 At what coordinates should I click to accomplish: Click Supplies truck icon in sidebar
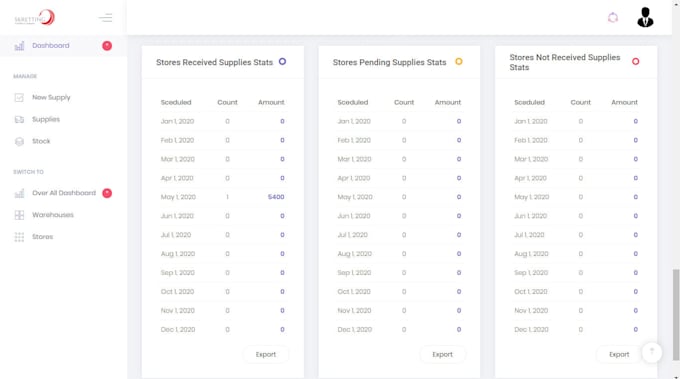tap(19, 119)
